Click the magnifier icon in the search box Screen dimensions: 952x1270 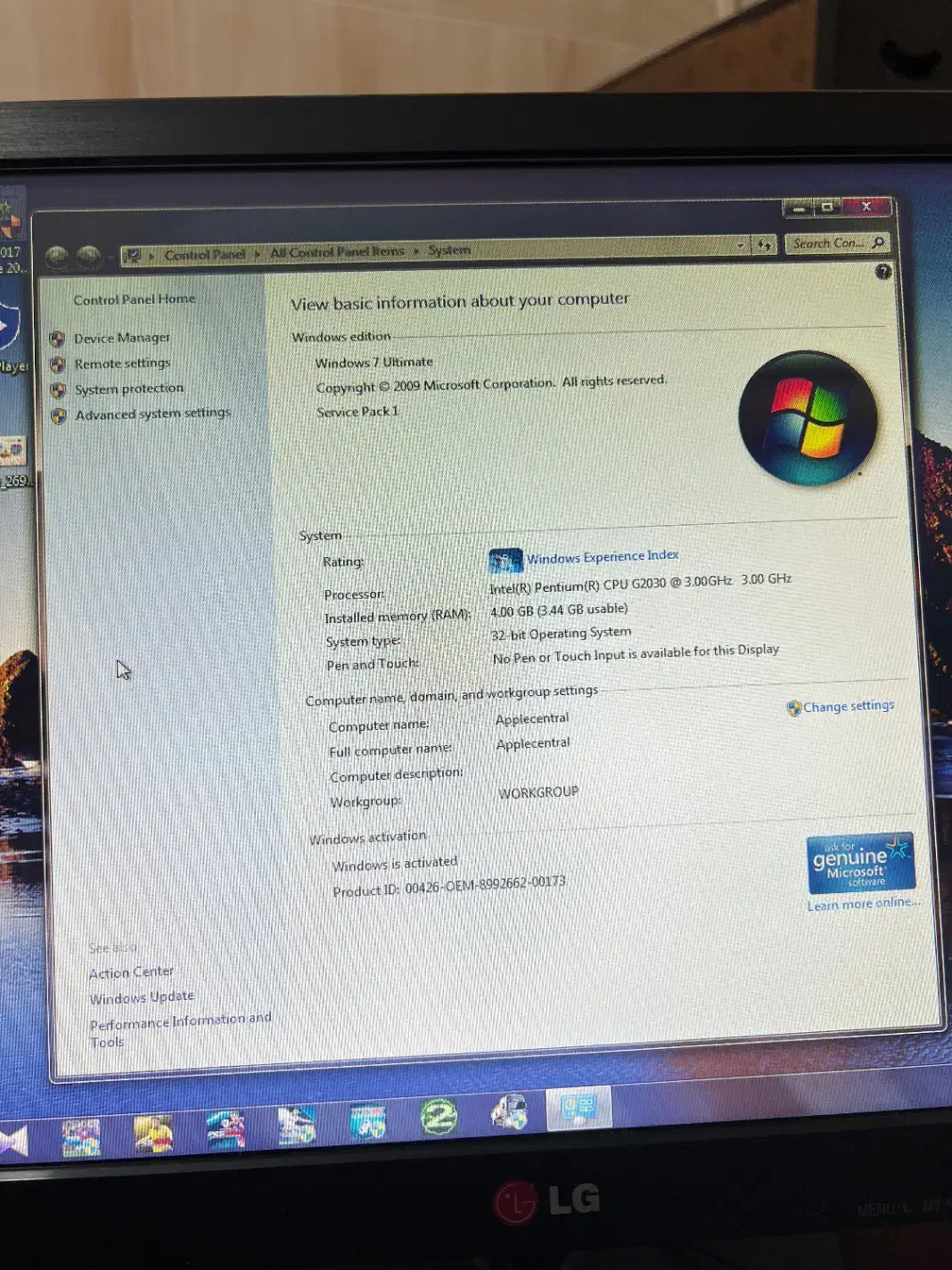(879, 242)
